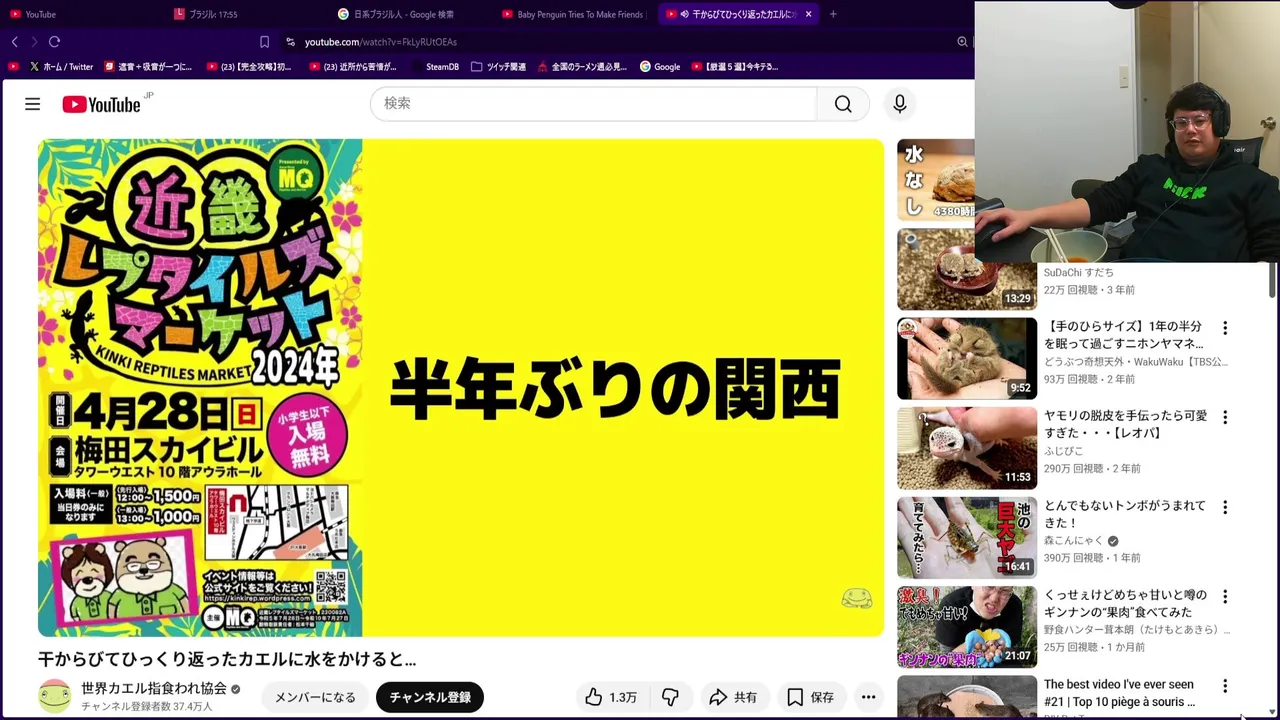Open ツイッチ関連 bookmark folder
The width and height of the screenshot is (1280, 720).
point(498,67)
